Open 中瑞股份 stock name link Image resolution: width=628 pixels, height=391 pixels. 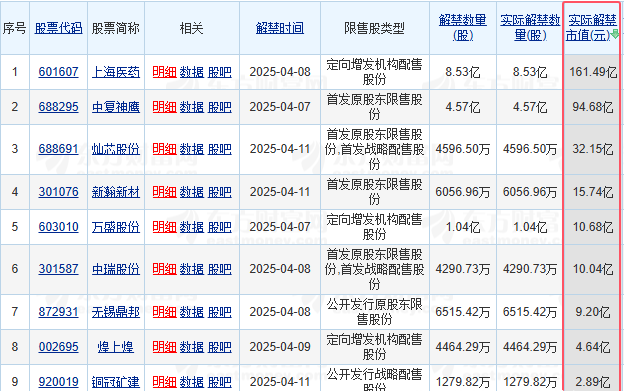tap(116, 269)
